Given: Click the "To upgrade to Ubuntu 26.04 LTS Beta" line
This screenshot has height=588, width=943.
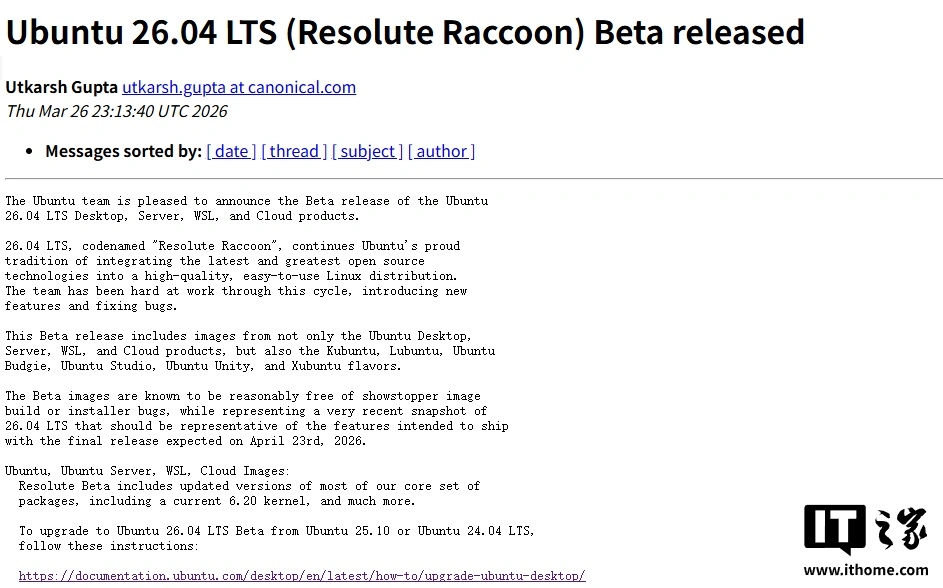Looking at the screenshot, I should point(276,531).
